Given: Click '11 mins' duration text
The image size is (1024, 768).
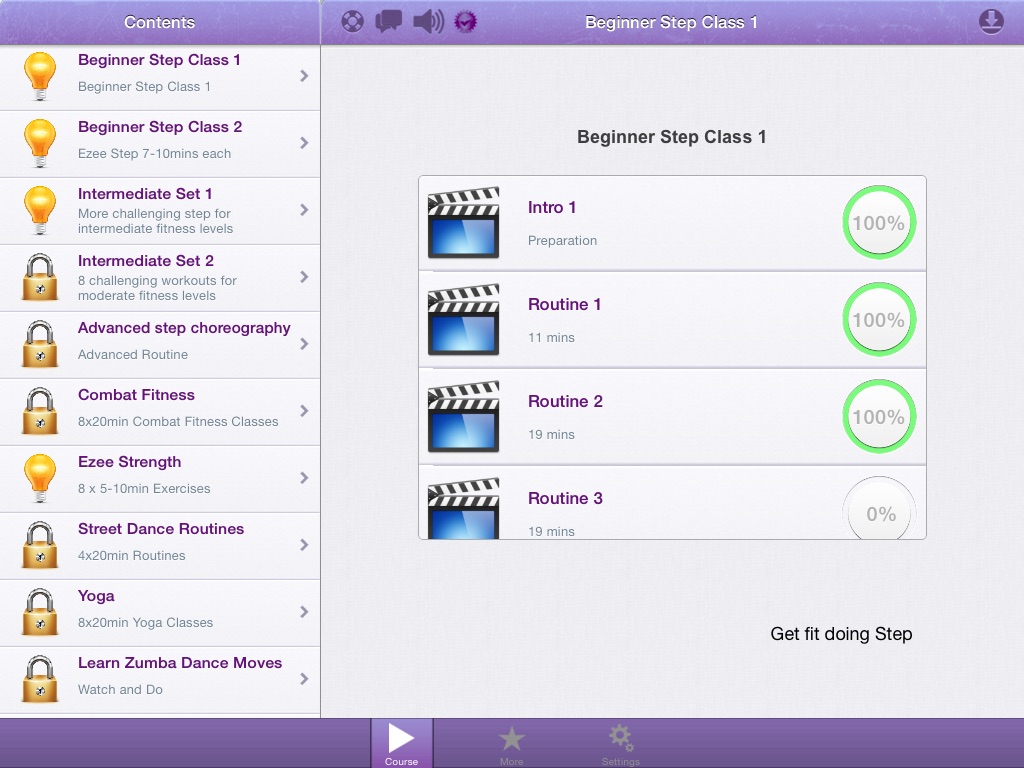Looking at the screenshot, I should coord(551,338).
